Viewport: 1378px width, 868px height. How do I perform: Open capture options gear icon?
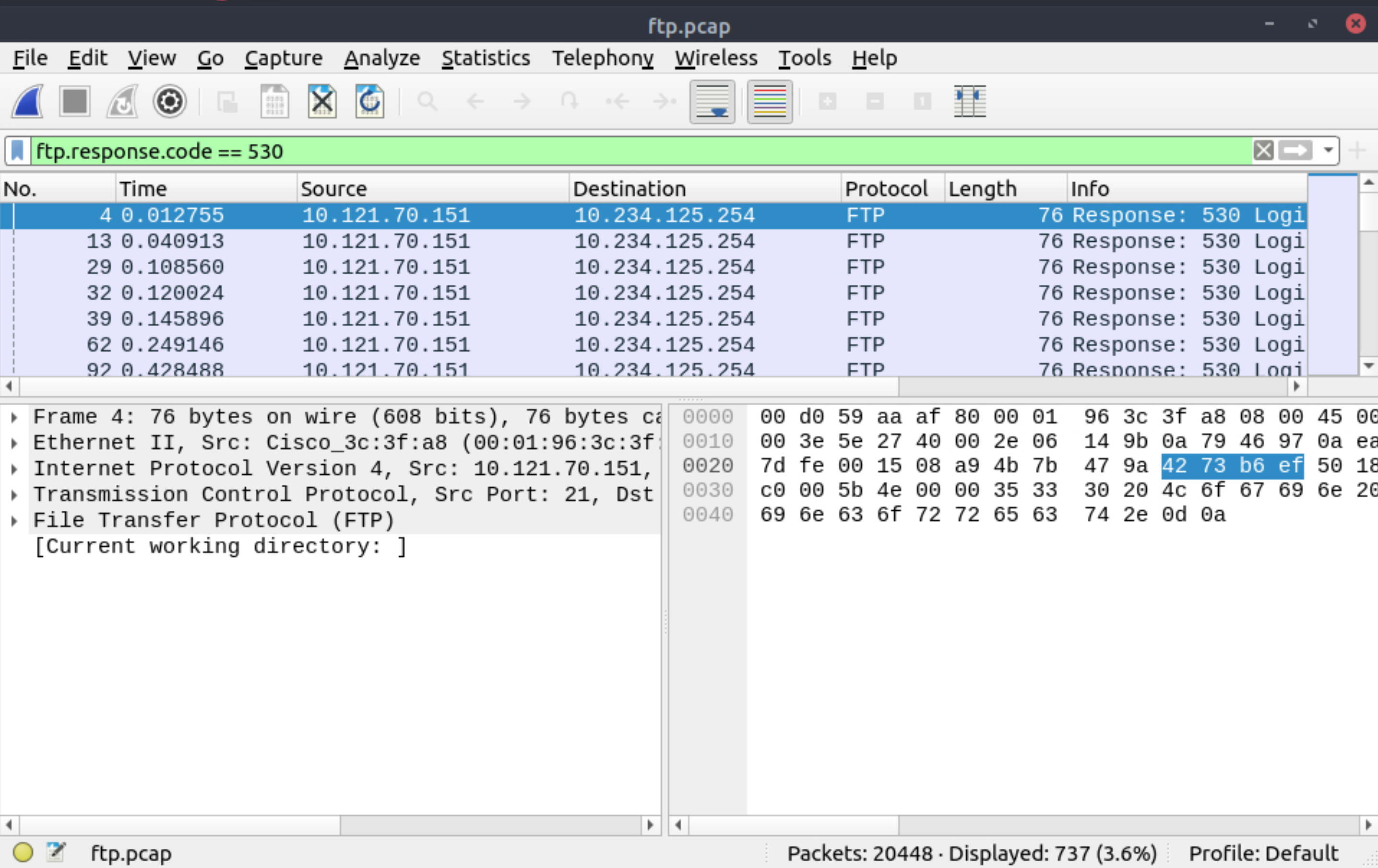coord(169,101)
